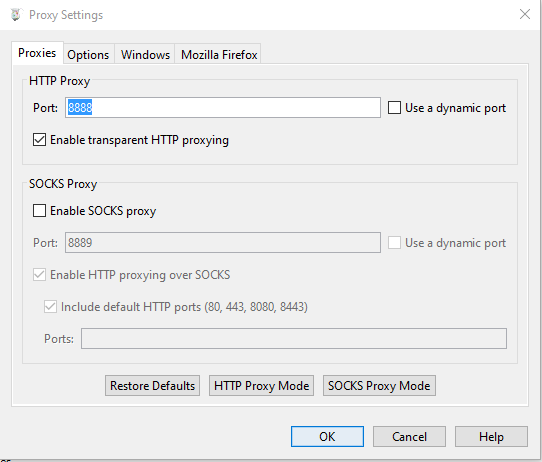Screen dimensions: 542x462
Task: Toggle Include default HTTP ports checkbox
Action: click(x=50, y=307)
